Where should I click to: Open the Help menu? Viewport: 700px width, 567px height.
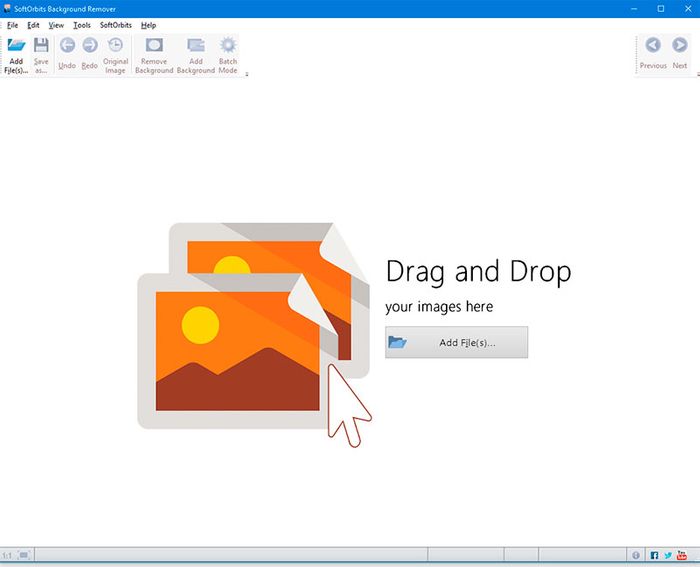pos(148,24)
